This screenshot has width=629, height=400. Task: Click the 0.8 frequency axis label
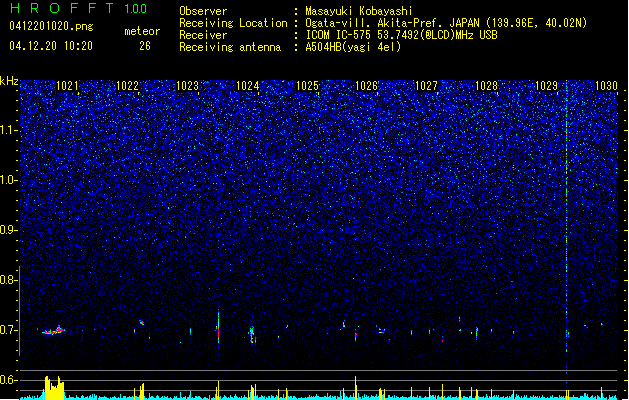tap(9, 280)
